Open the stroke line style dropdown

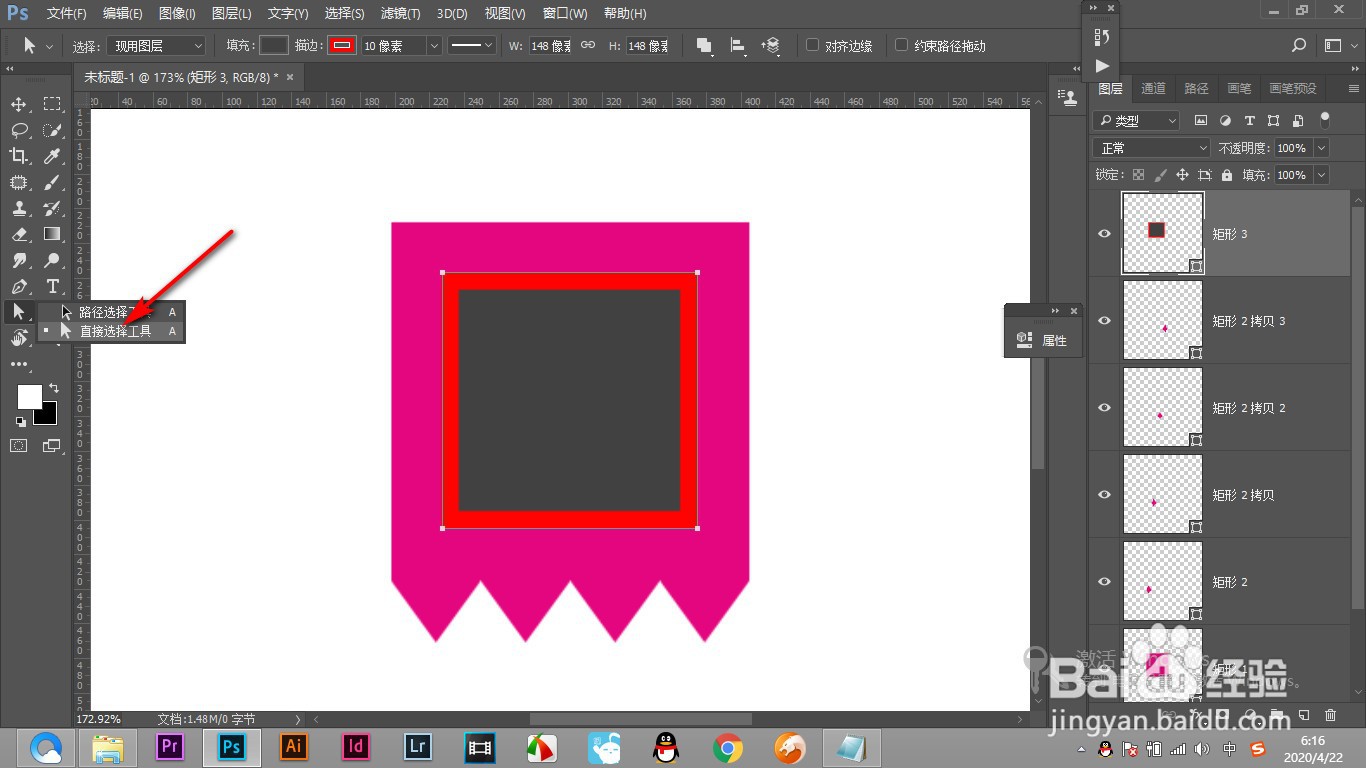[x=472, y=46]
